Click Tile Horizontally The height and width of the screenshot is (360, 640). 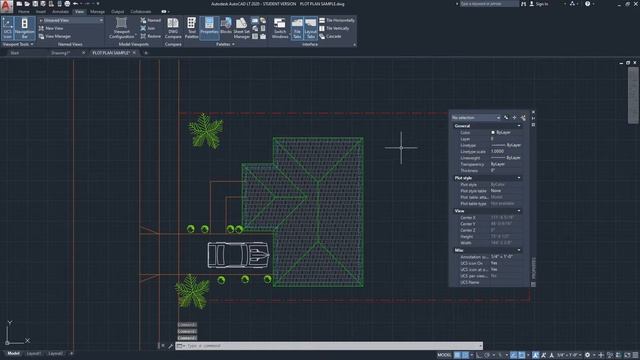point(337,20)
